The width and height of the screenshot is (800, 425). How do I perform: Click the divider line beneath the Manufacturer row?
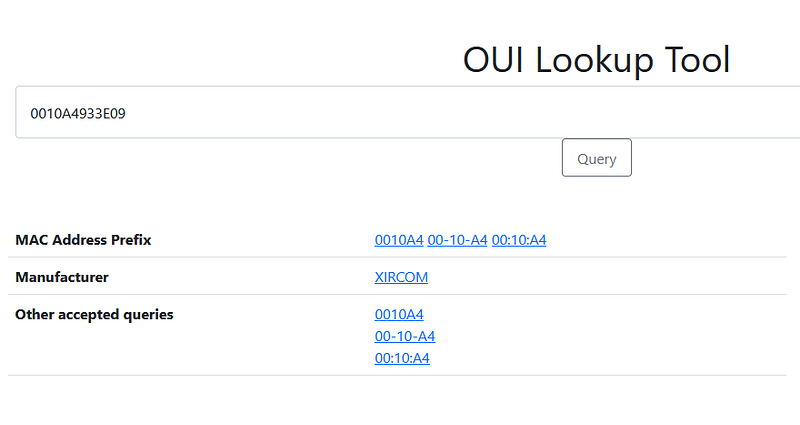[397, 294]
